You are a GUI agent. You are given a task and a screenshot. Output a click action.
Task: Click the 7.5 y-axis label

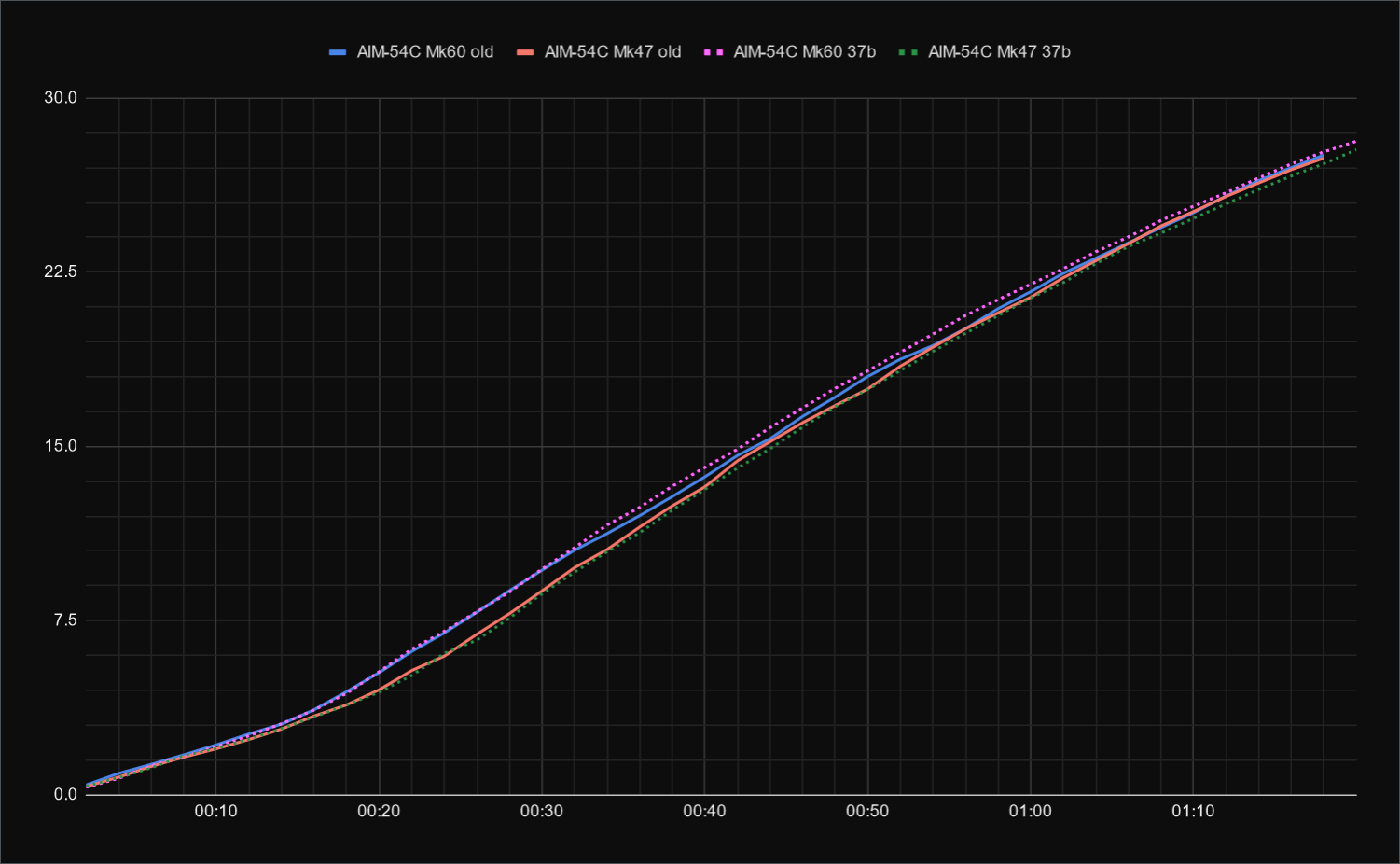click(x=64, y=620)
